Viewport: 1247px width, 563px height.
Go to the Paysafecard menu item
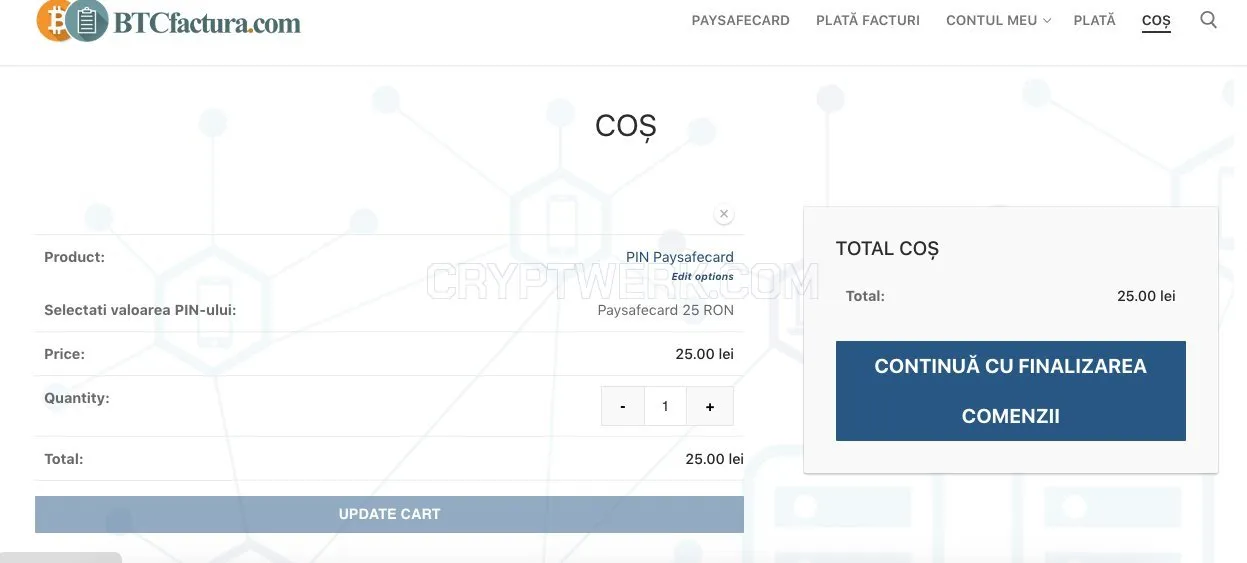741,20
